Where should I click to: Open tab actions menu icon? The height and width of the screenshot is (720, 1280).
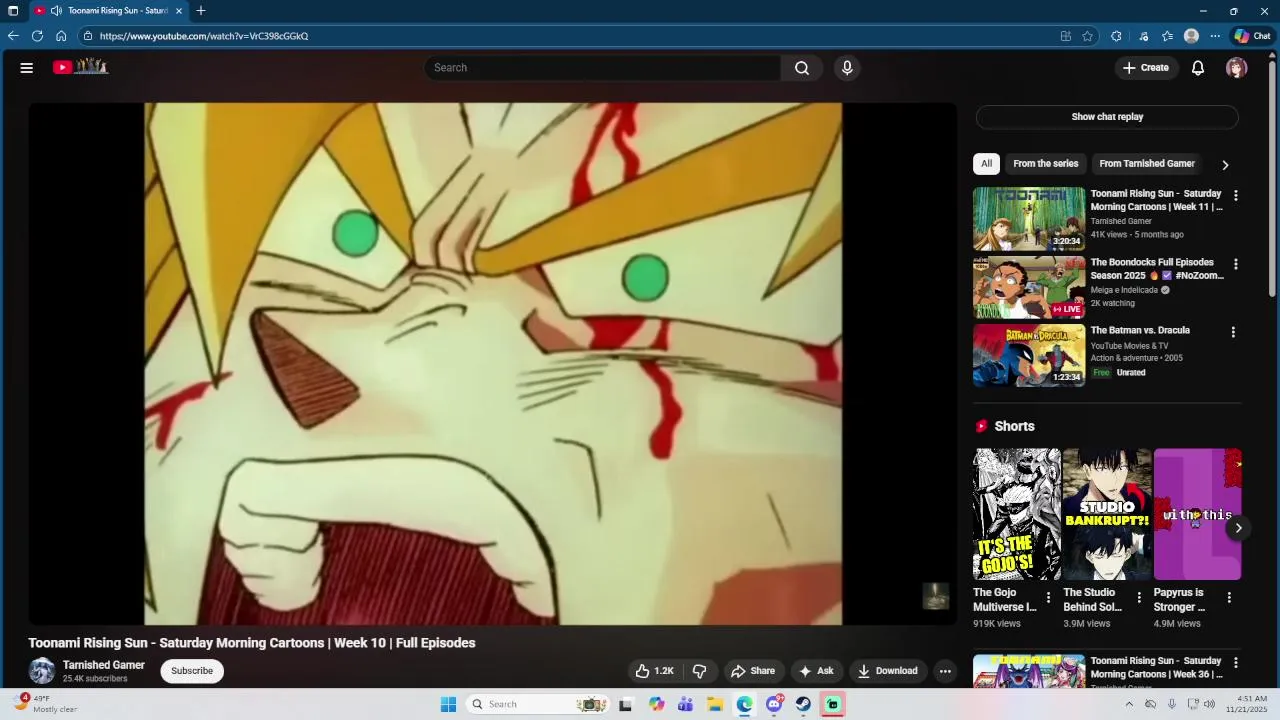pos(13,11)
